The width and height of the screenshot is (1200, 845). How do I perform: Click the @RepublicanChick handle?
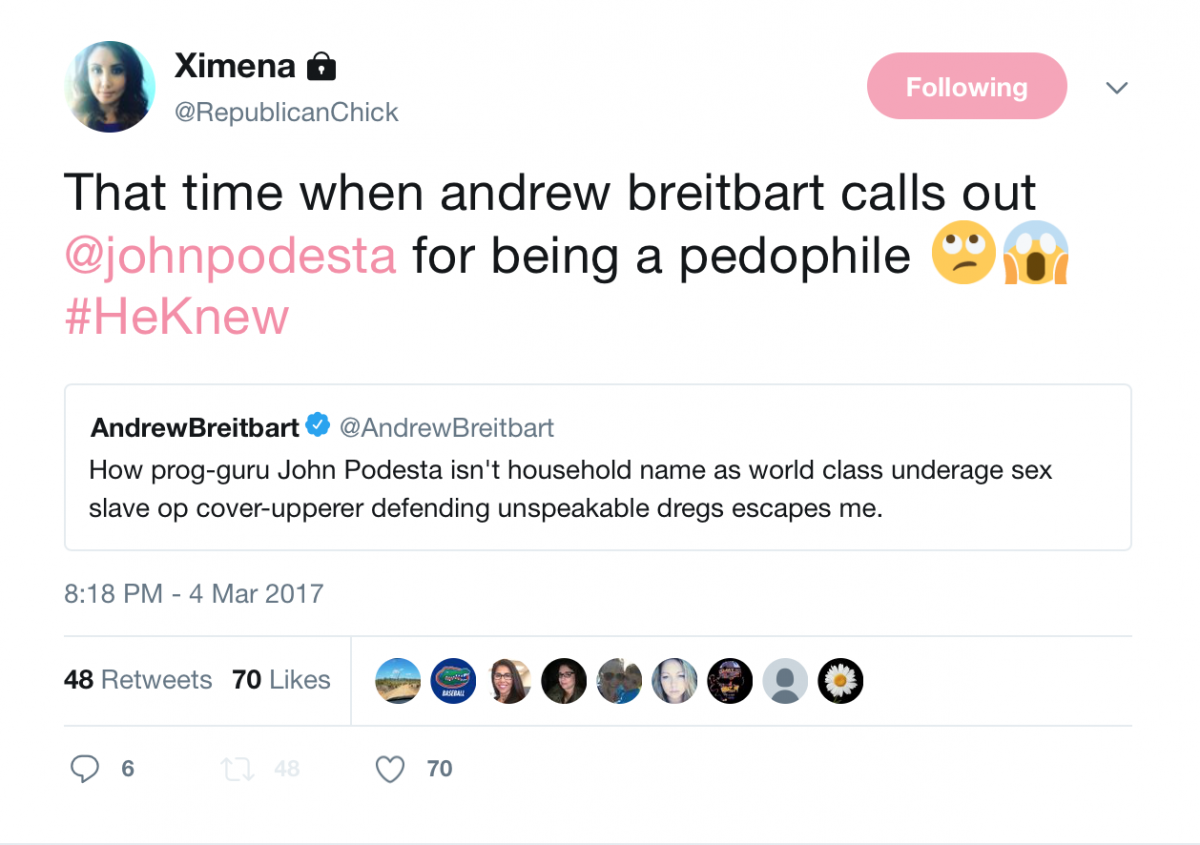[286, 112]
